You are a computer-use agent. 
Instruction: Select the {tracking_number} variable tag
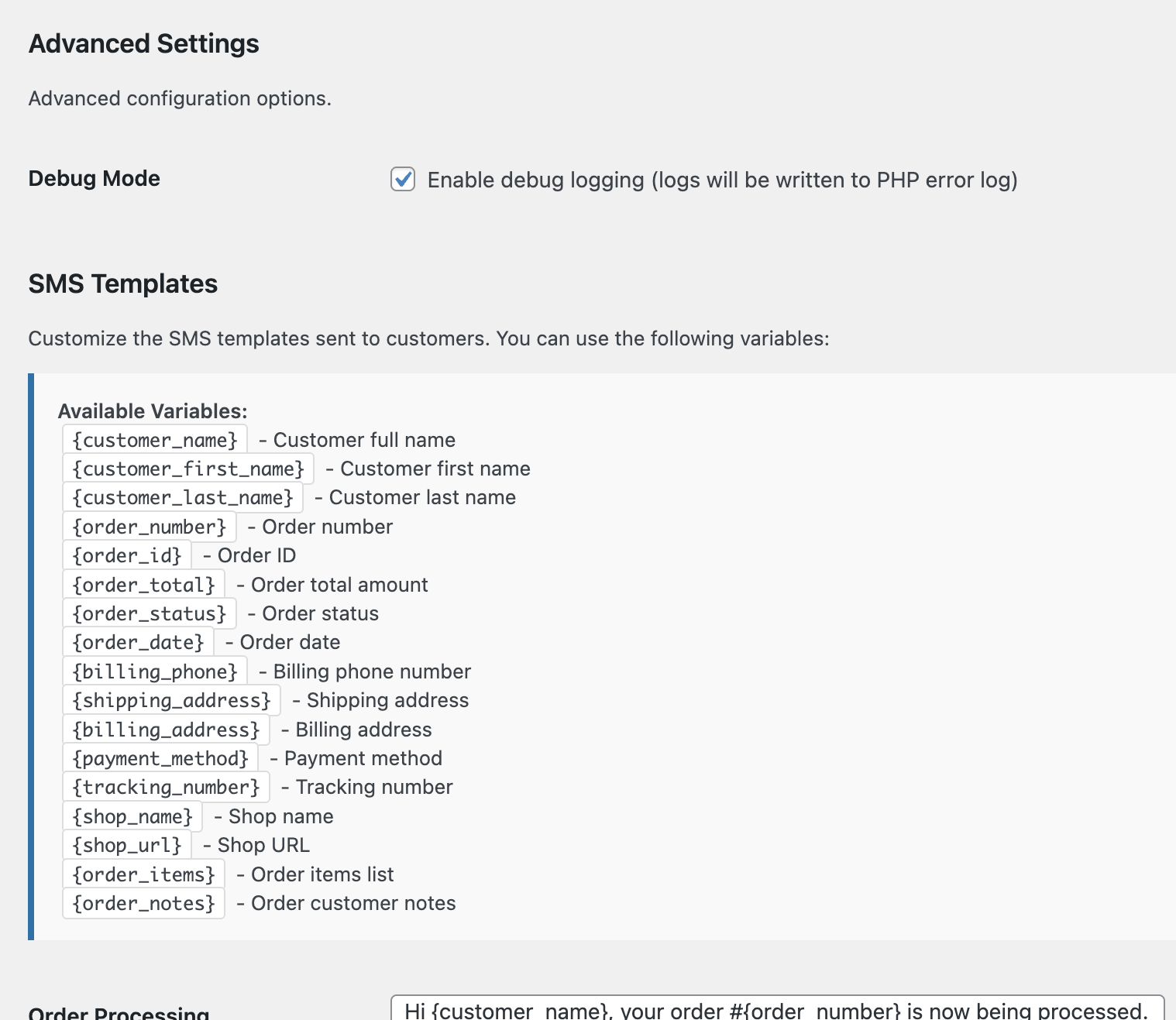click(167, 788)
